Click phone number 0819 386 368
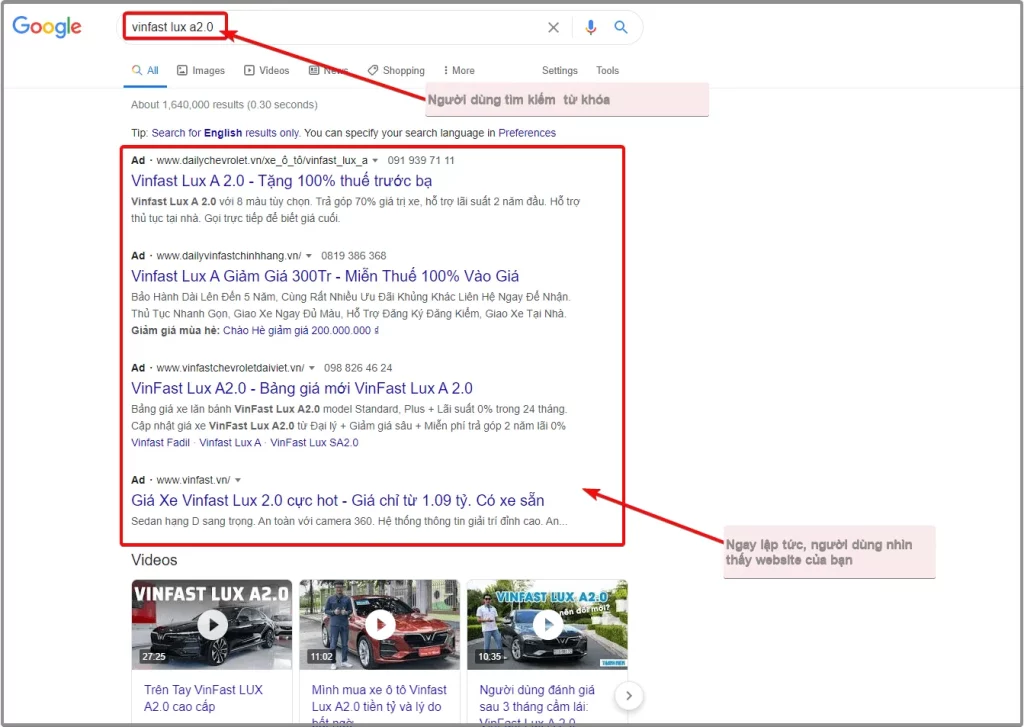 click(x=353, y=256)
